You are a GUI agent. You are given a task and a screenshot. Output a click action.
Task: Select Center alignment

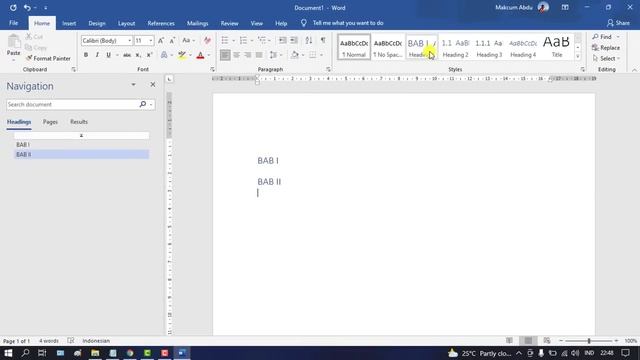click(236, 55)
